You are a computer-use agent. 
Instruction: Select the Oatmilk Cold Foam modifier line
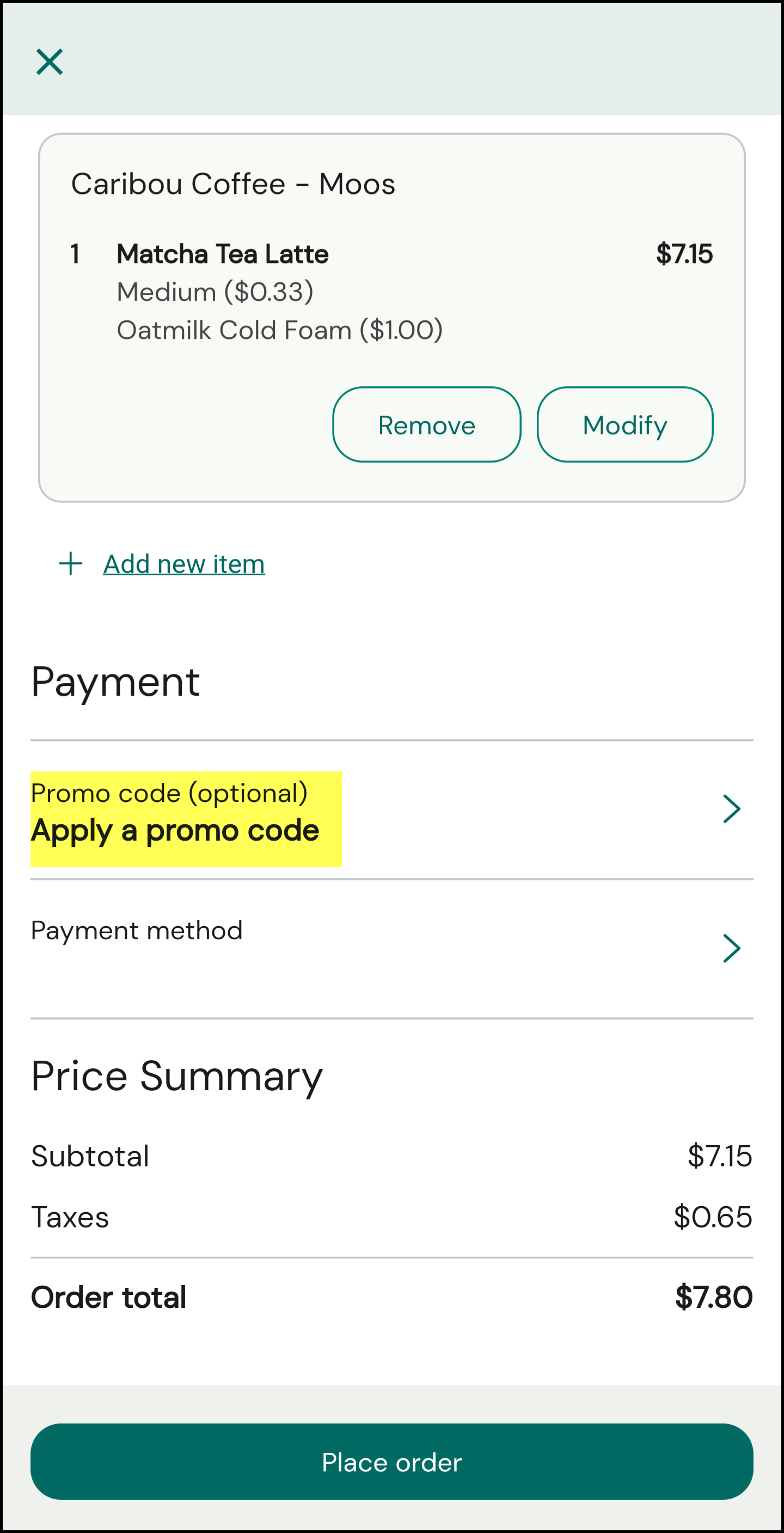coord(280,330)
